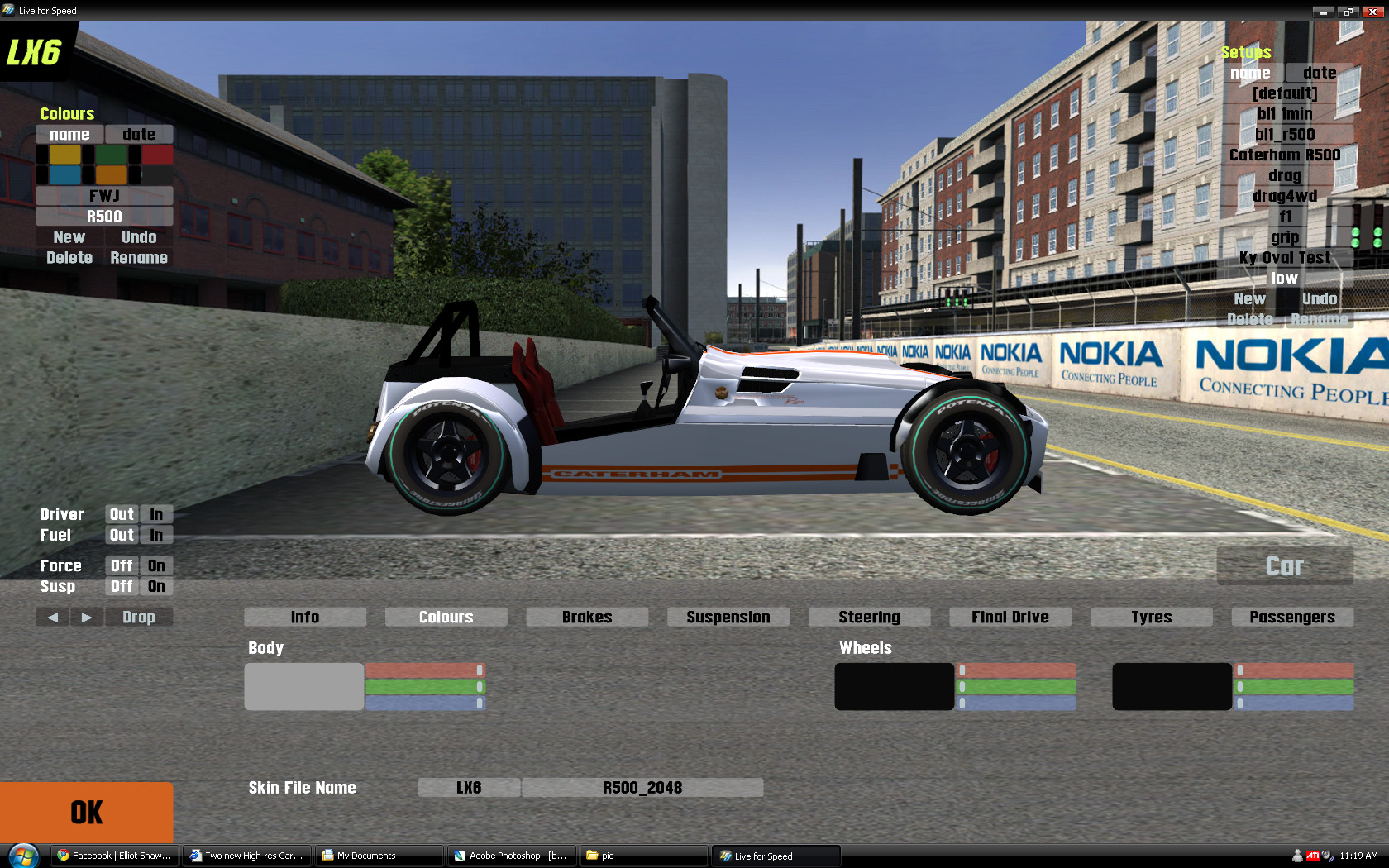Turn Susp On
Viewport: 1389px width, 868px height.
(156, 586)
